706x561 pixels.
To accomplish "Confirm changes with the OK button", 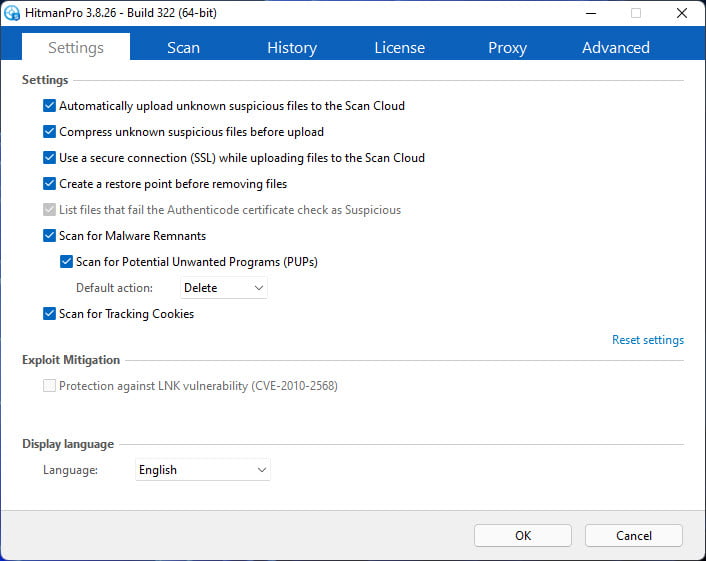I will [x=523, y=535].
